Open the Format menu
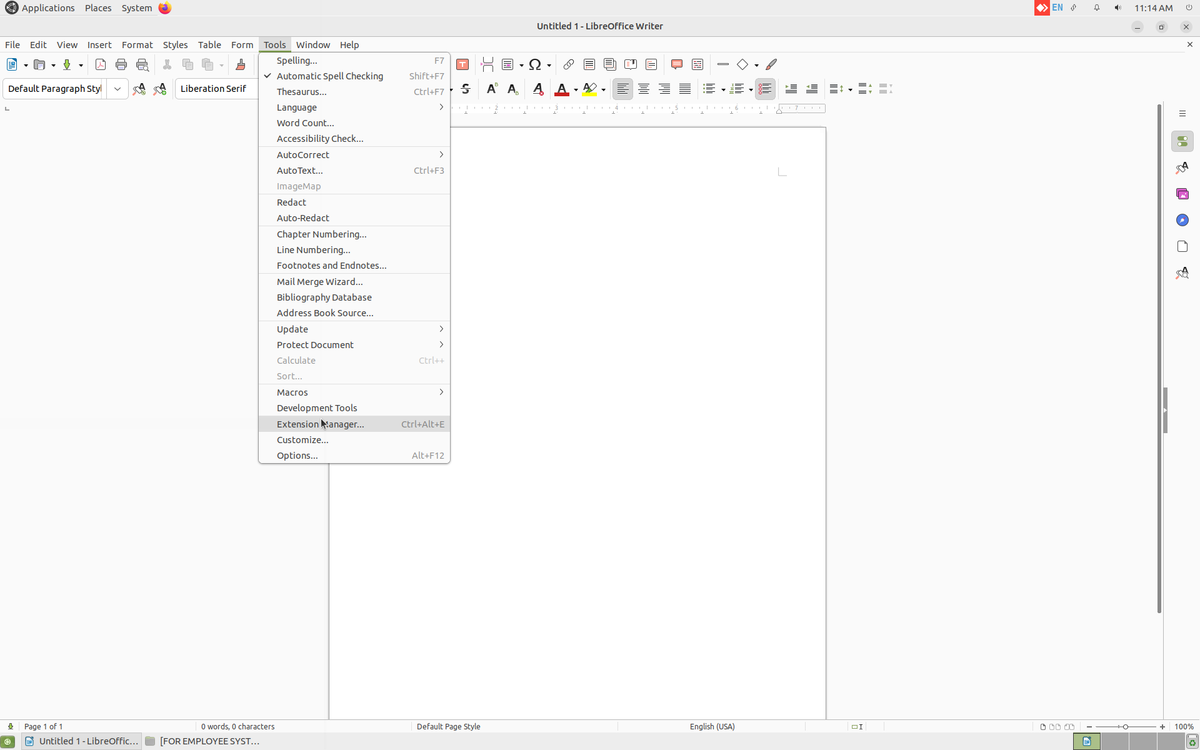Image resolution: width=1200 pixels, height=750 pixels. (137, 44)
